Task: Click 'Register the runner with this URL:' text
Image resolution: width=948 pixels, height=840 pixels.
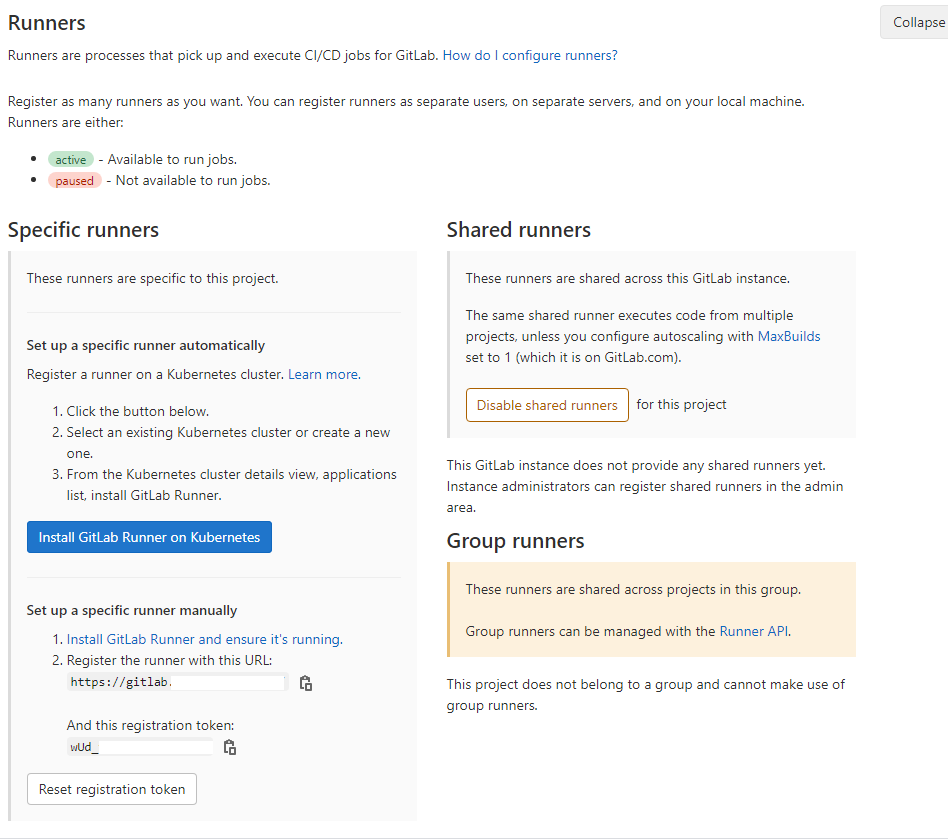Action: click(169, 660)
